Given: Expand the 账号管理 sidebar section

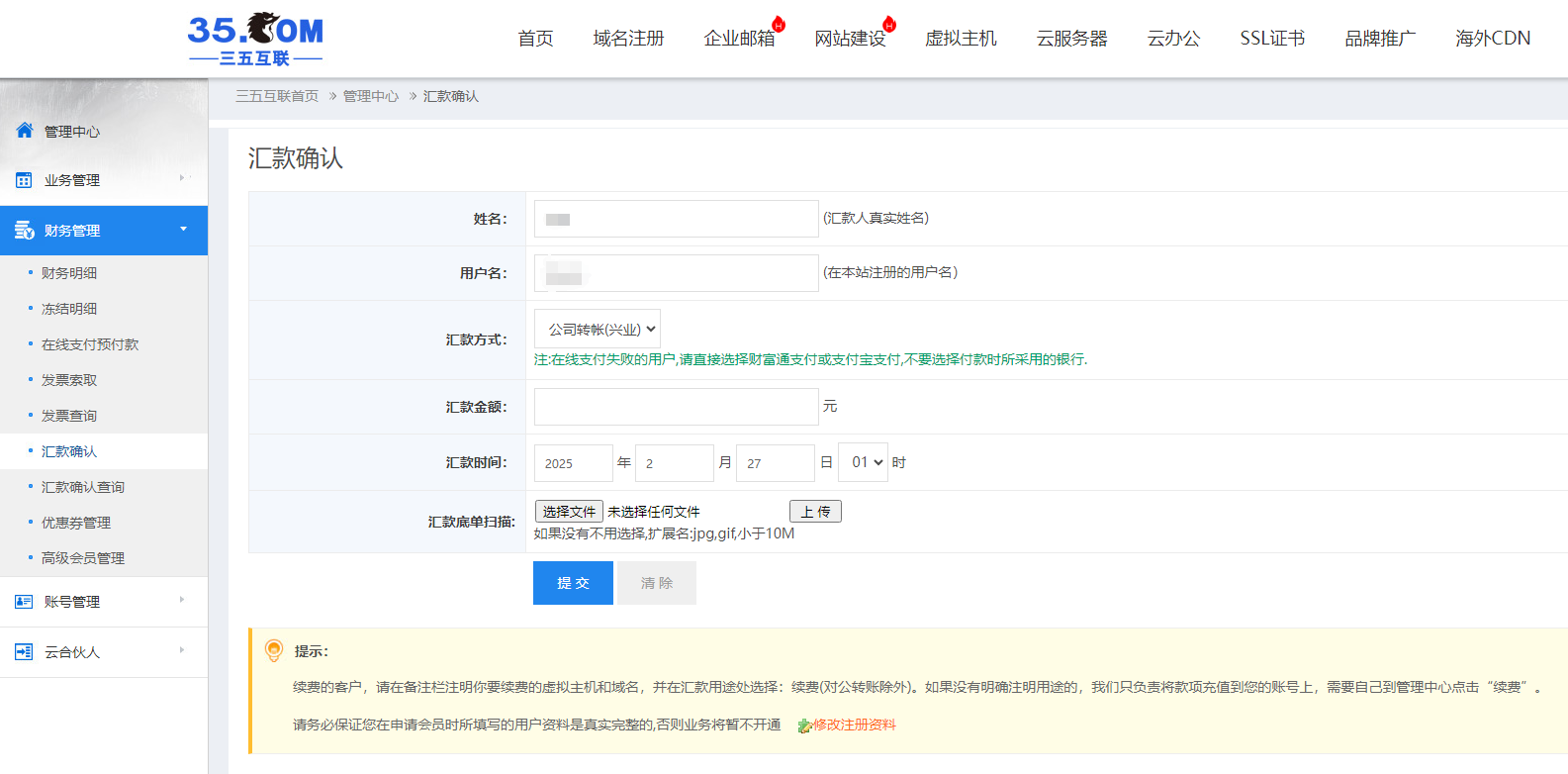Looking at the screenshot, I should 182,600.
